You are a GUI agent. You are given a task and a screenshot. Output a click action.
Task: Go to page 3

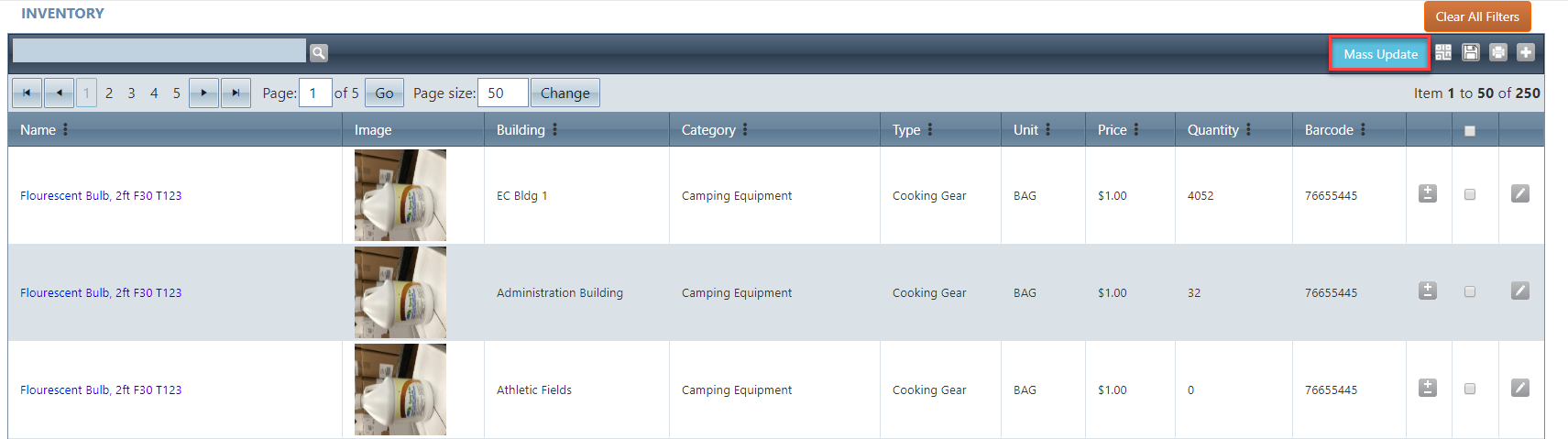coord(131,93)
